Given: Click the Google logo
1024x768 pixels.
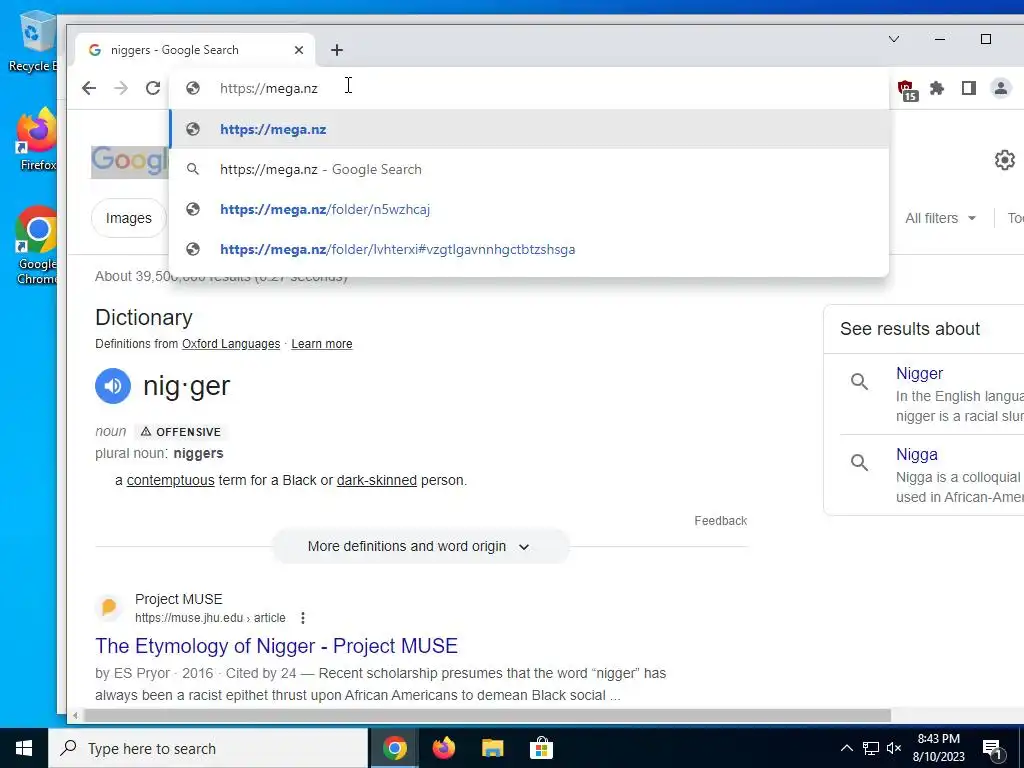Looking at the screenshot, I should pos(129,161).
